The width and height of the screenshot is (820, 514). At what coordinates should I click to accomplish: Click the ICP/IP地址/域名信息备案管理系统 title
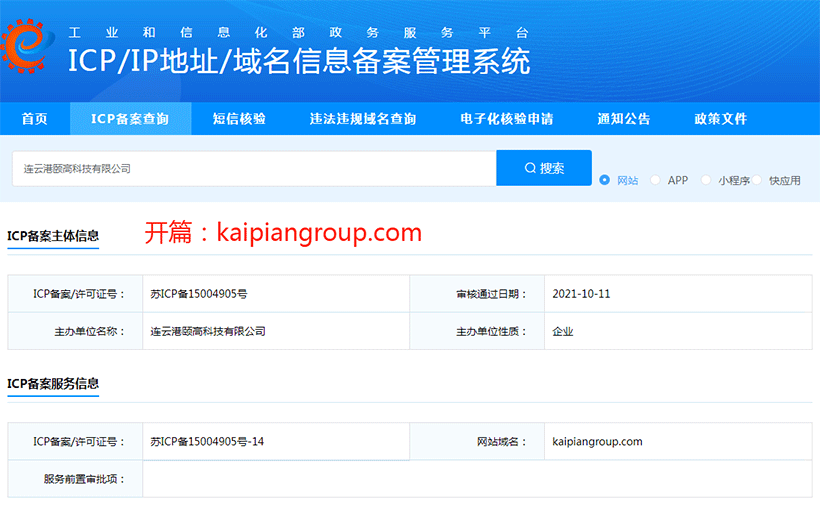tap(298, 60)
